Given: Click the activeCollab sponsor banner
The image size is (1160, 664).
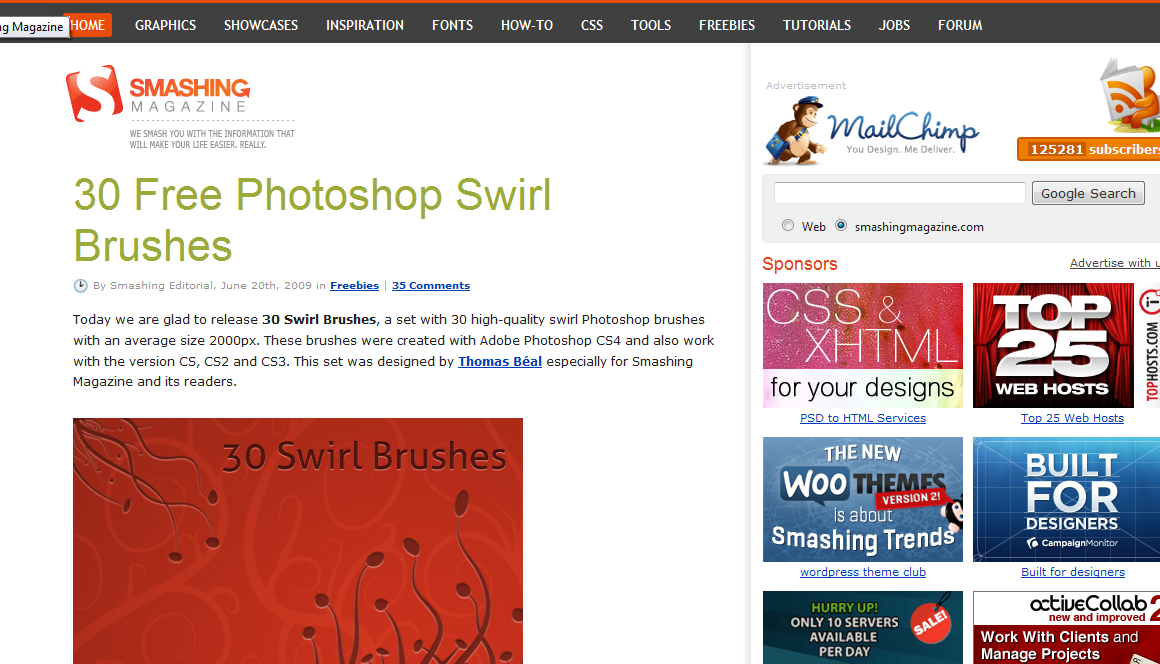Looking at the screenshot, I should click(1066, 628).
